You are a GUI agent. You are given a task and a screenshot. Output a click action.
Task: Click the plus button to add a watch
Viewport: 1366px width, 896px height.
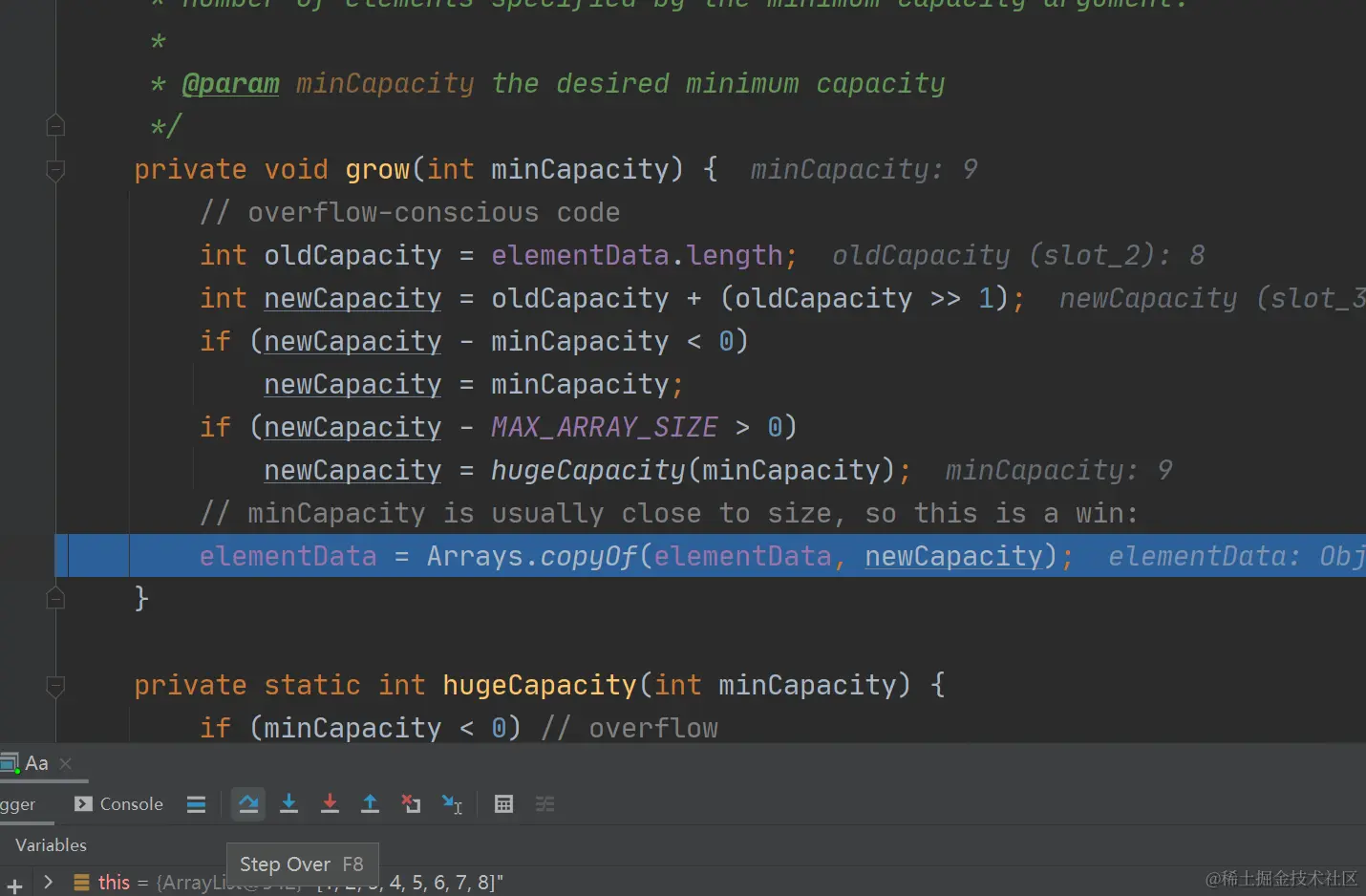[x=14, y=884]
